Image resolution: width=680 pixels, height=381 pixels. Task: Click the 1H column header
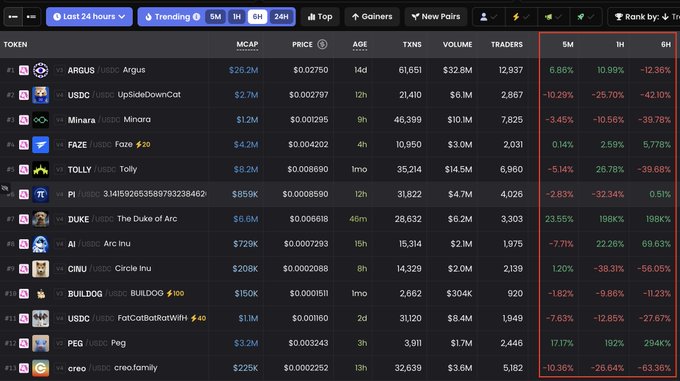point(620,44)
